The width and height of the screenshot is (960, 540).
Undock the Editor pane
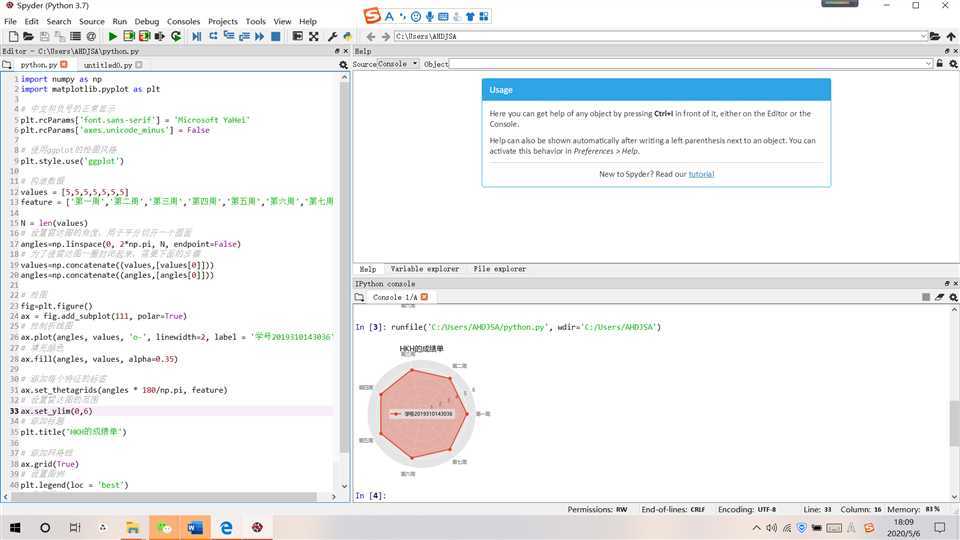click(337, 51)
